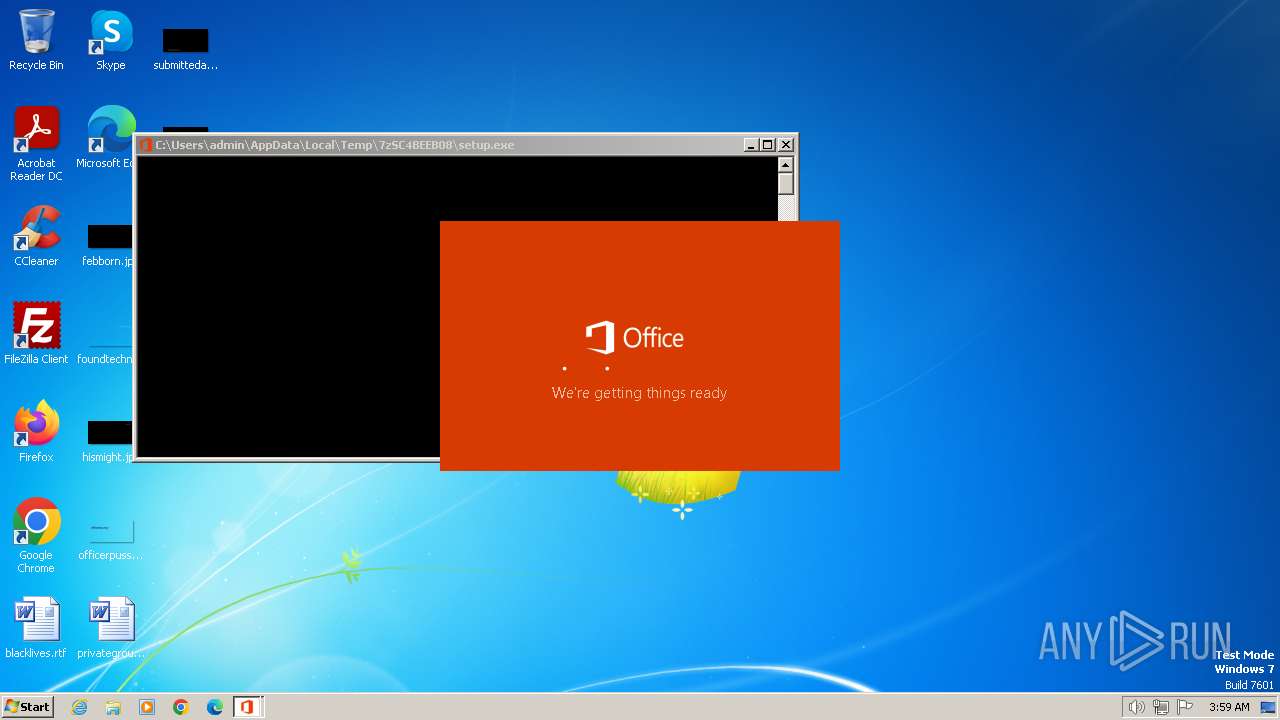Open the volume control in the system tray
Image resolution: width=1280 pixels, height=720 pixels.
[1136, 707]
